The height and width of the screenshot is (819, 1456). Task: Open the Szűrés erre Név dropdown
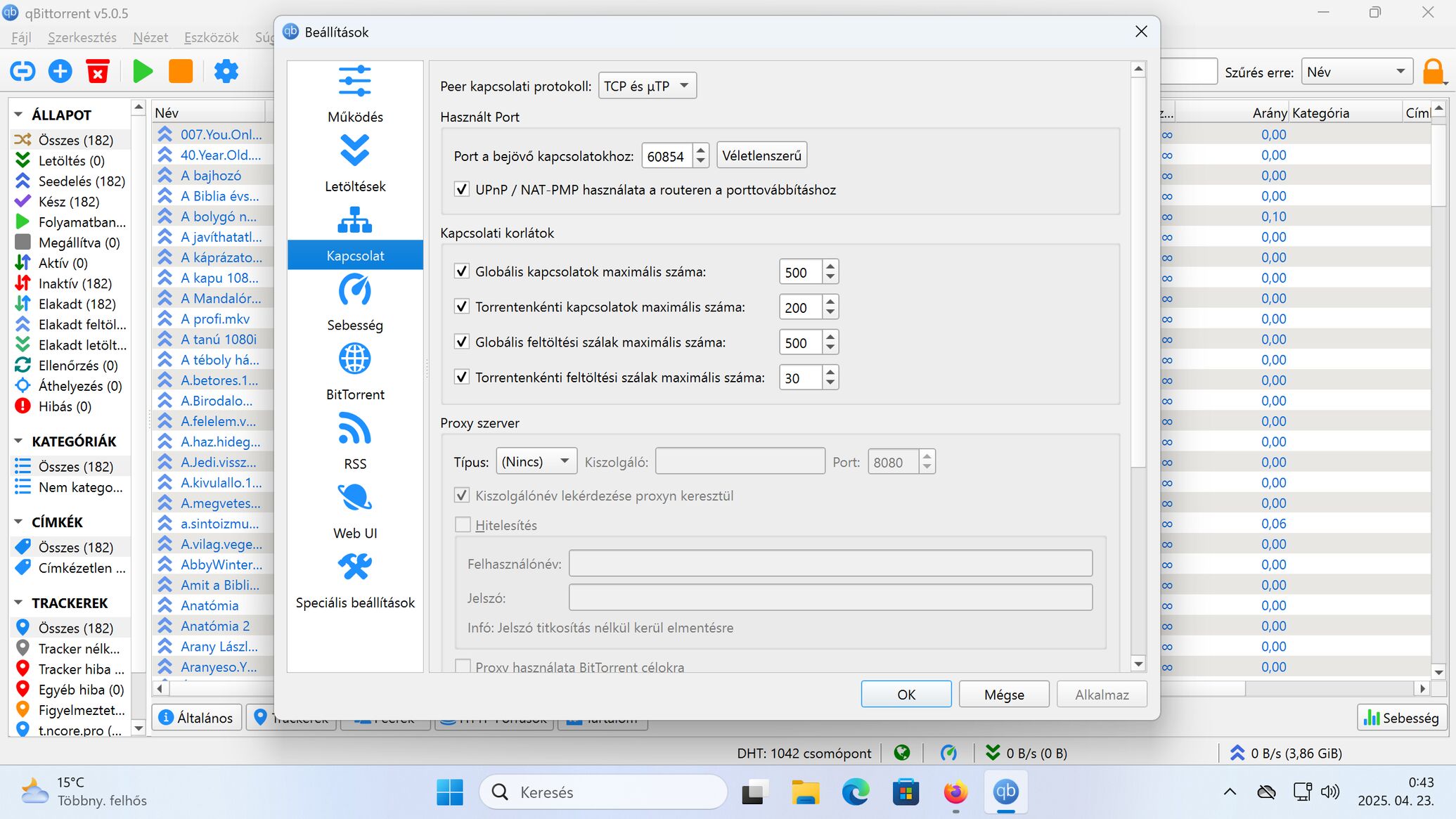(1356, 72)
